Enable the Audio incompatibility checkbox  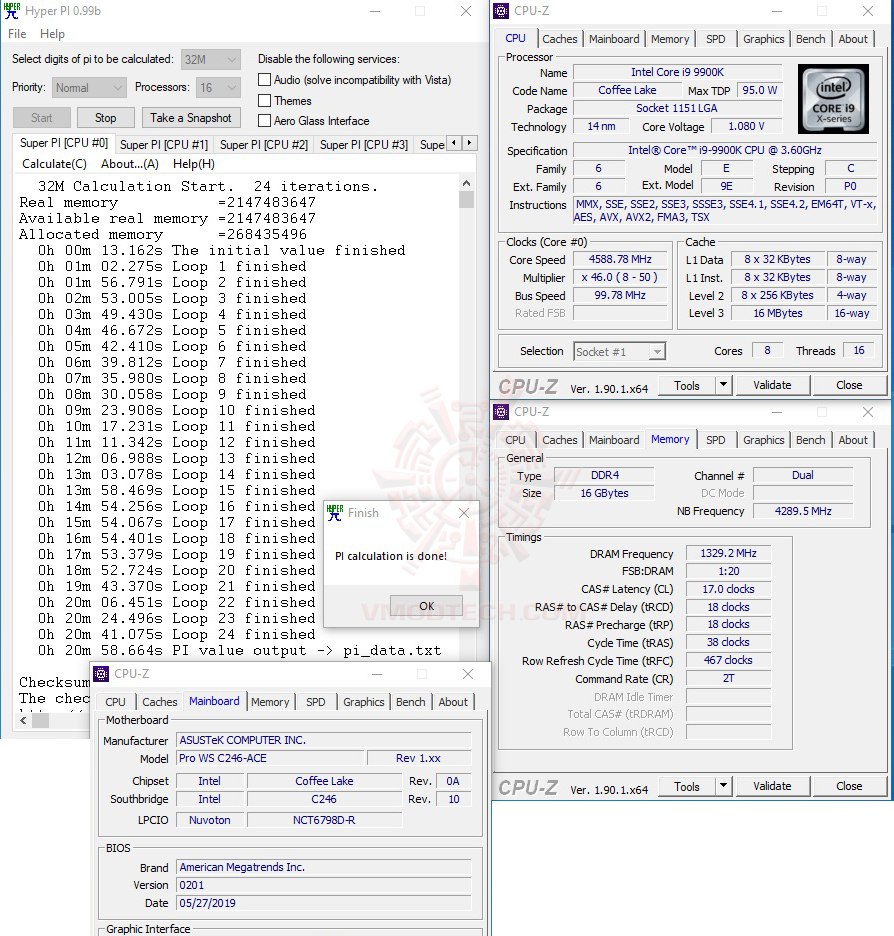coord(265,80)
